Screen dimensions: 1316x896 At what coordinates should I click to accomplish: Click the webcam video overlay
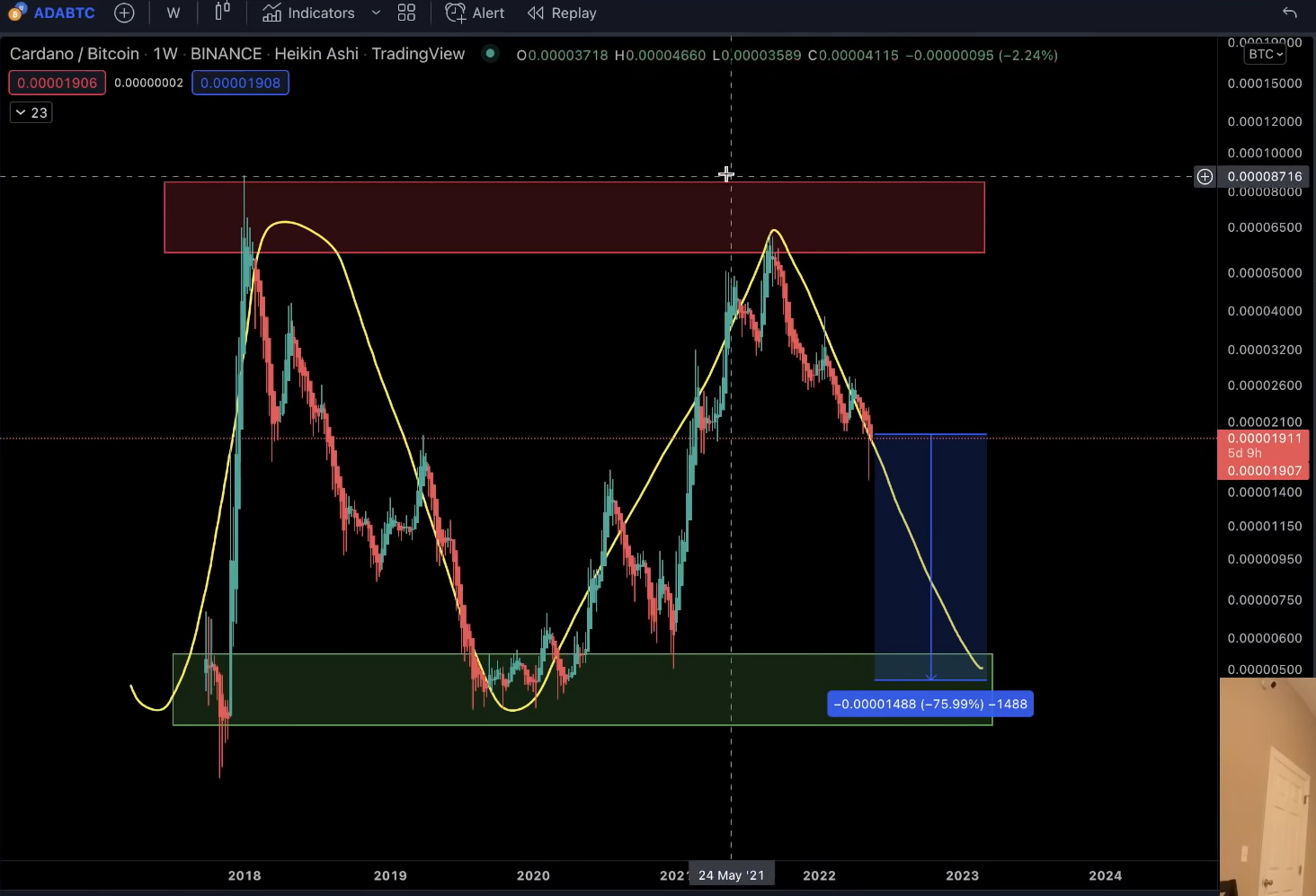[1267, 787]
